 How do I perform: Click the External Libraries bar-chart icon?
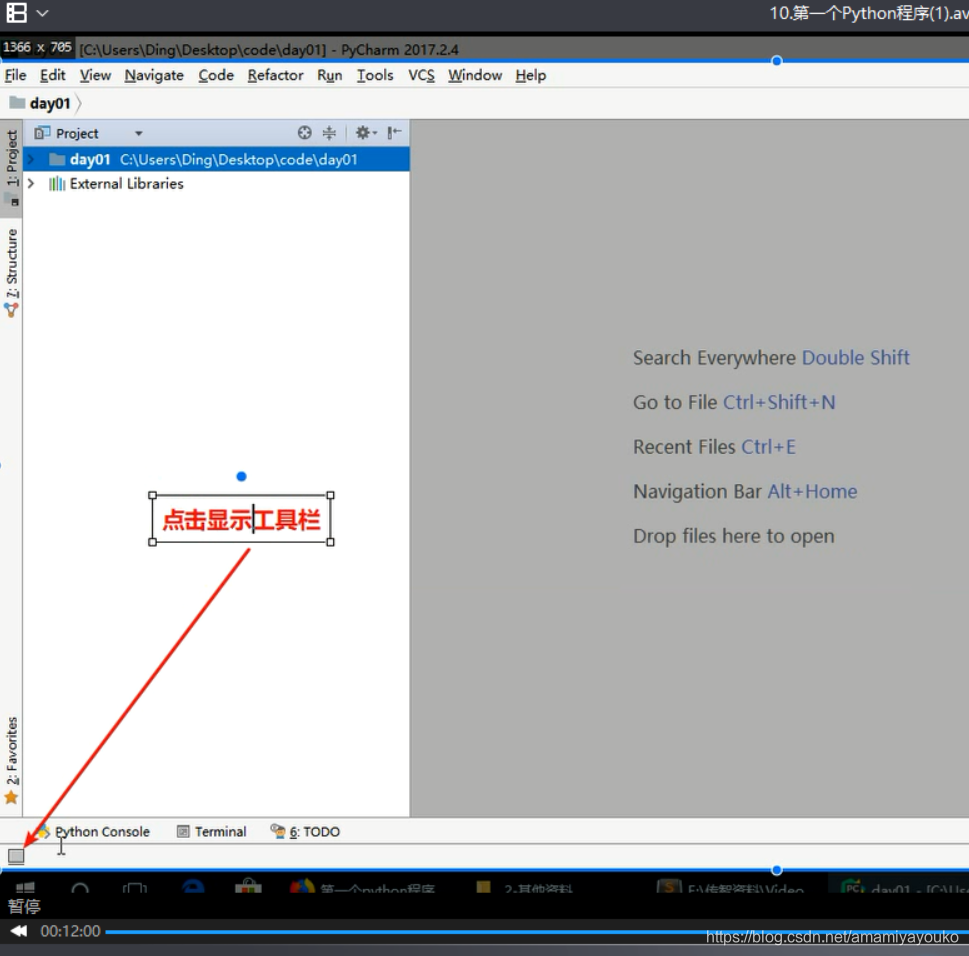coord(57,184)
